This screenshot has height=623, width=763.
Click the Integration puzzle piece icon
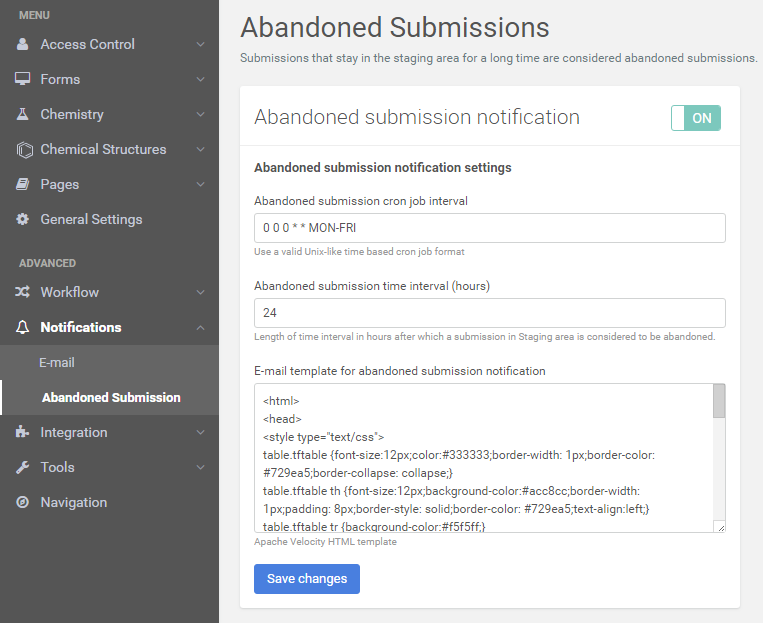click(x=22, y=432)
